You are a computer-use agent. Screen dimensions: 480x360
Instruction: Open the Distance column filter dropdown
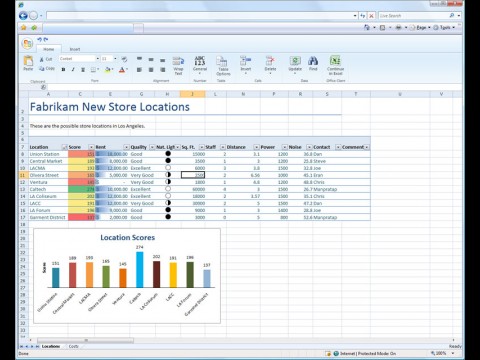(256, 147)
